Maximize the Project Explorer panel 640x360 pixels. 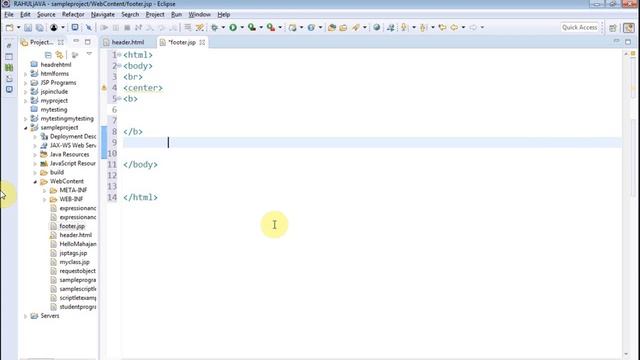pyautogui.click(x=88, y=42)
